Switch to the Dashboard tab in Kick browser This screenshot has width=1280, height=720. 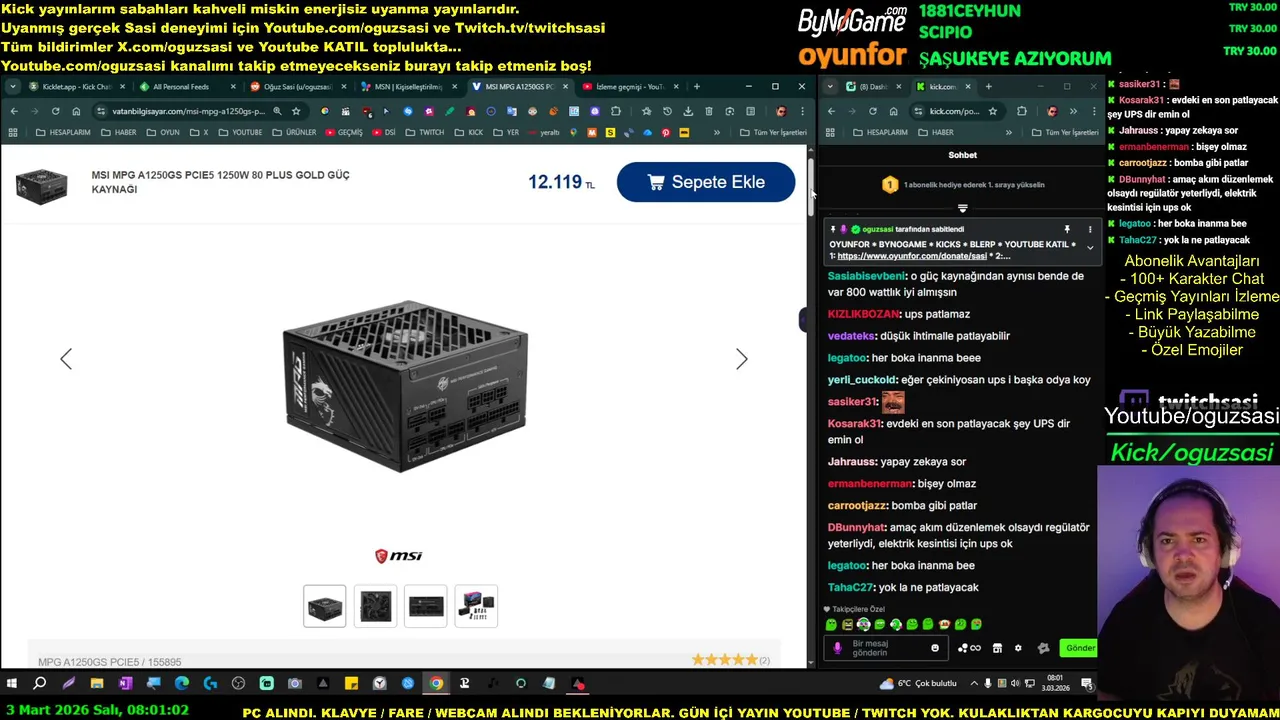pyautogui.click(x=873, y=87)
